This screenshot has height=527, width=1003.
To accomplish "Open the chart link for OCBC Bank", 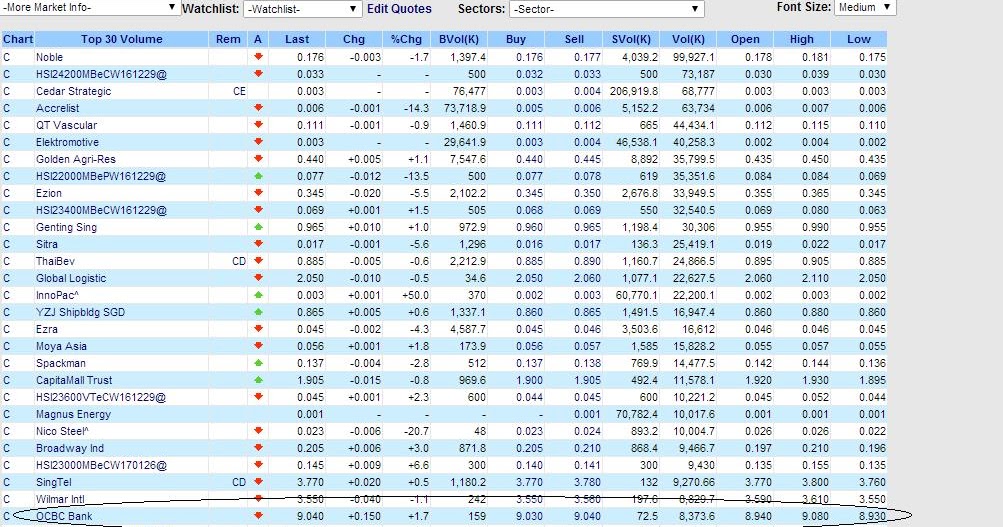I will point(6,516).
